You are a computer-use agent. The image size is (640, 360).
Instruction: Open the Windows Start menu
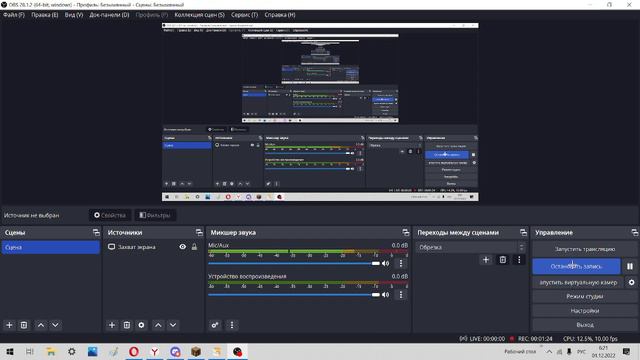tap(9, 351)
